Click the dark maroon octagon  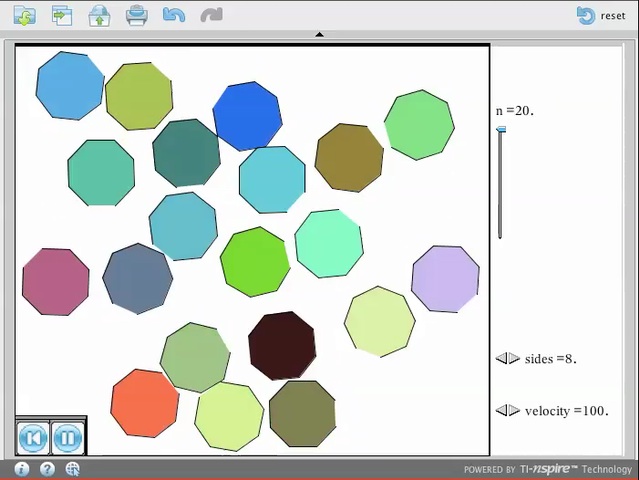[282, 345]
